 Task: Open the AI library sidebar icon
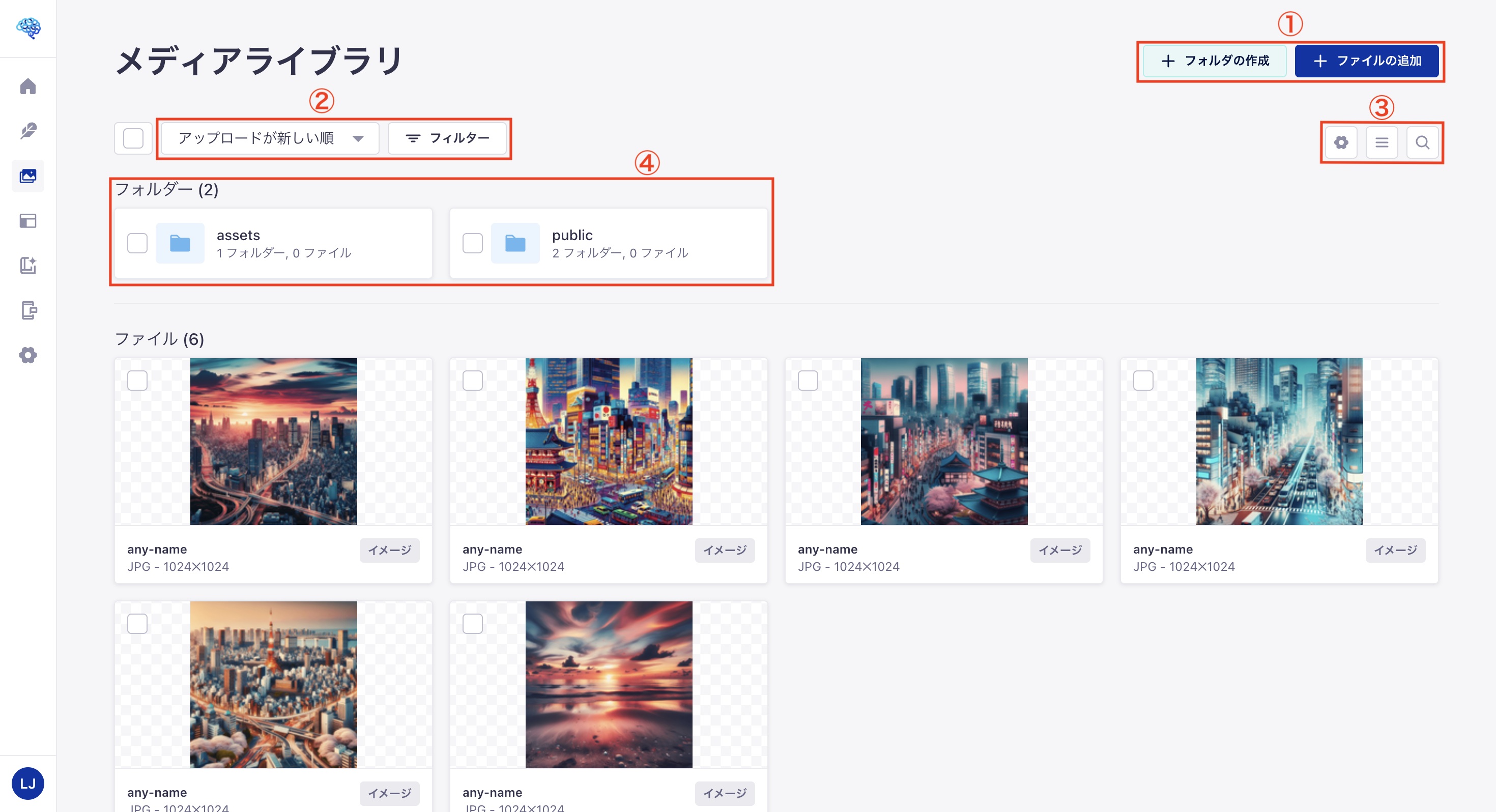tap(28, 266)
